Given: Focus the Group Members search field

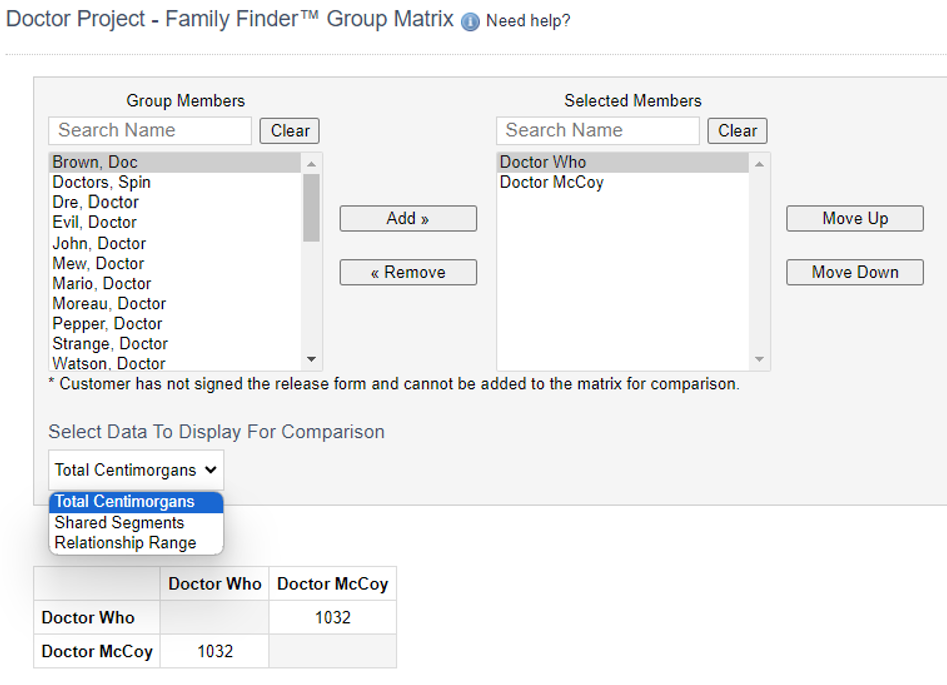Looking at the screenshot, I should point(150,131).
